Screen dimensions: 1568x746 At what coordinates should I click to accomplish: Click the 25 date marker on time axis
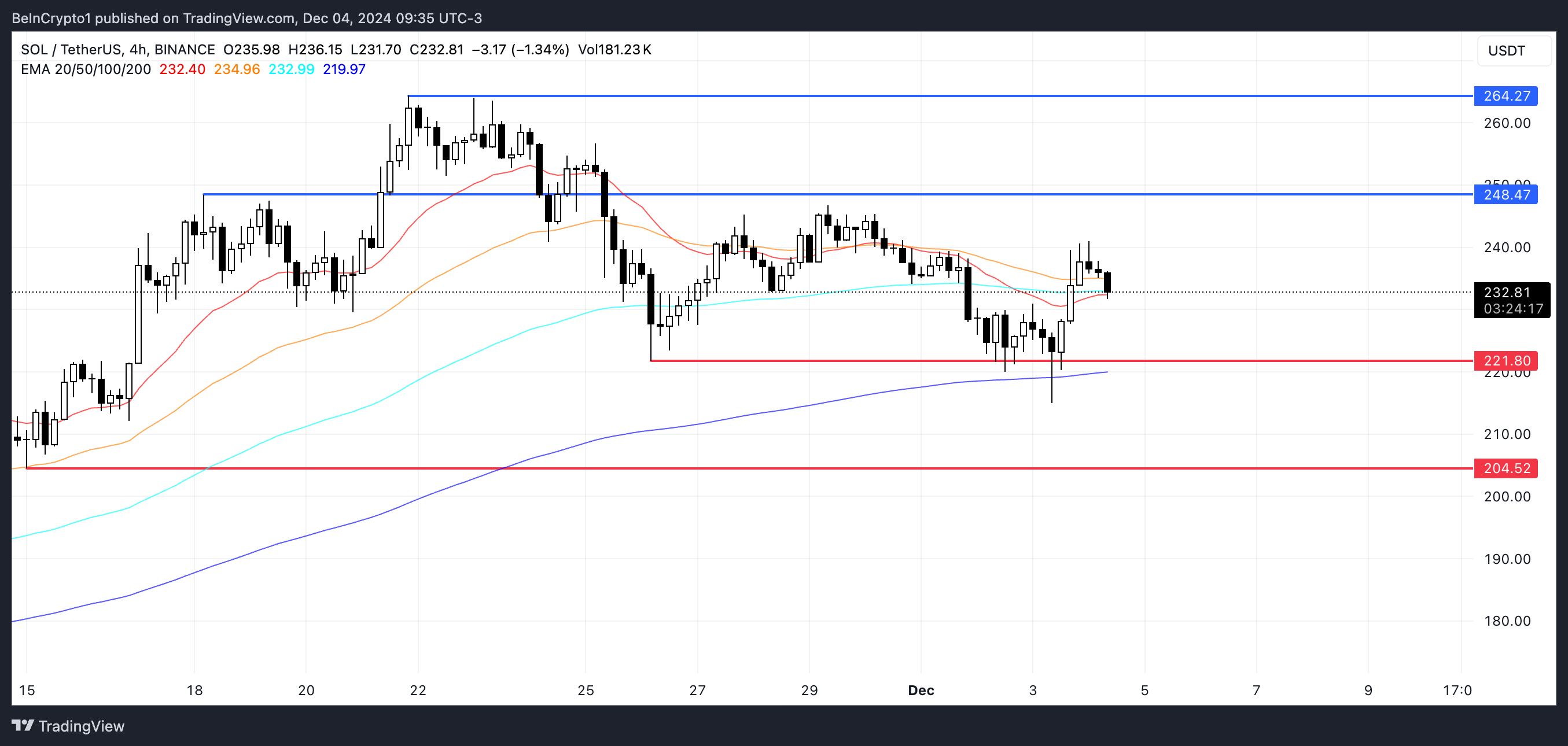[x=586, y=690]
